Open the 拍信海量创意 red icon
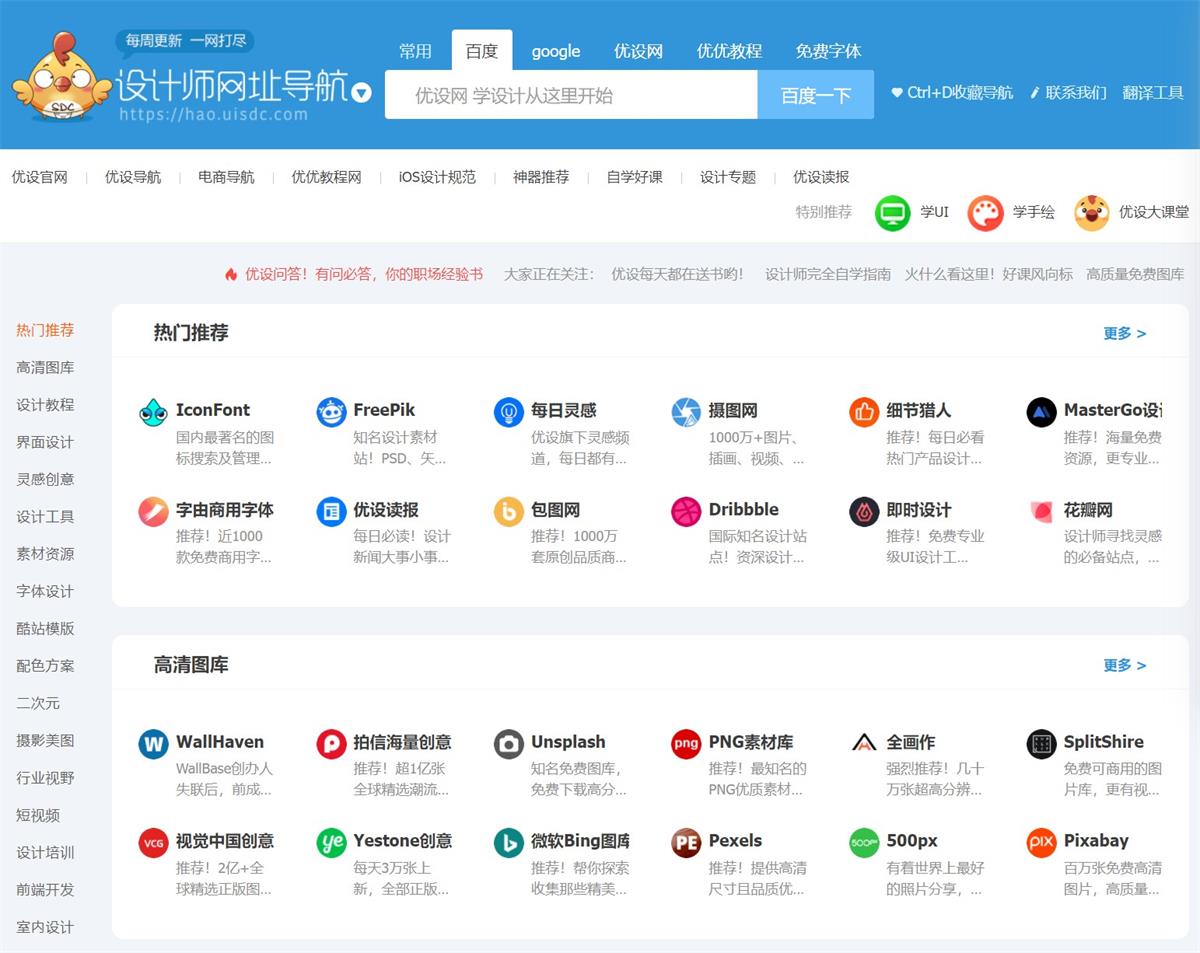The height and width of the screenshot is (953, 1200). pos(331,744)
